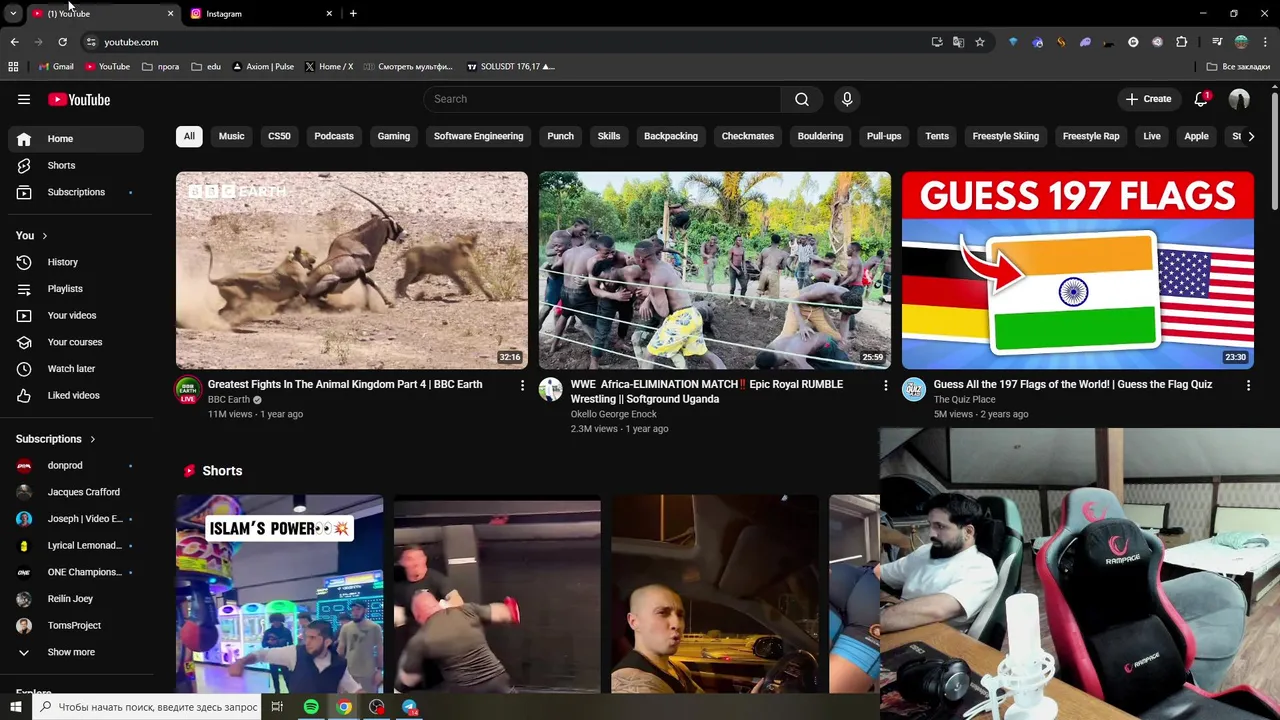Click BBC Earth channel avatar

tap(188, 390)
